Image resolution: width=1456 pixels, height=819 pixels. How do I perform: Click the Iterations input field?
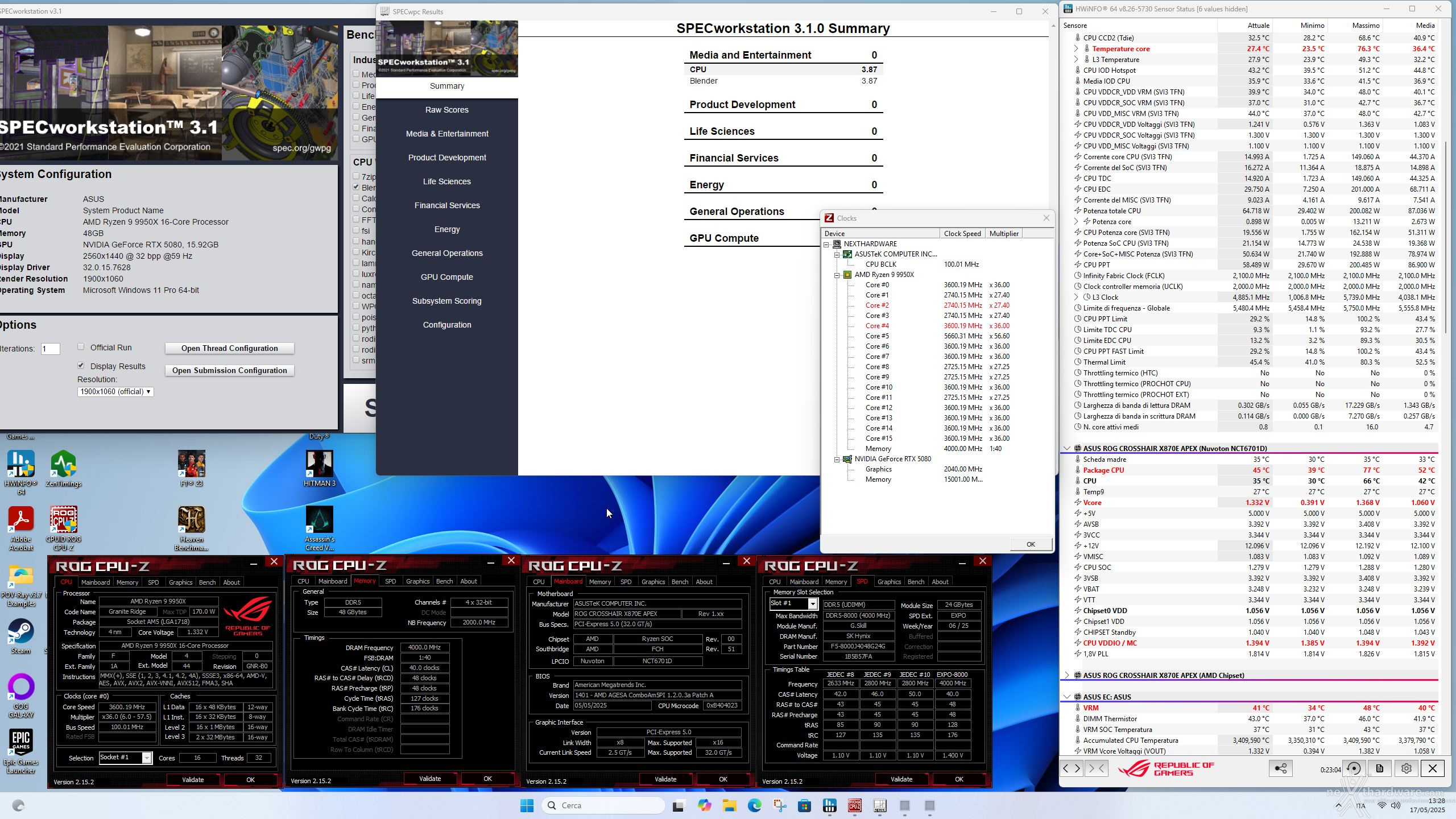coord(50,349)
